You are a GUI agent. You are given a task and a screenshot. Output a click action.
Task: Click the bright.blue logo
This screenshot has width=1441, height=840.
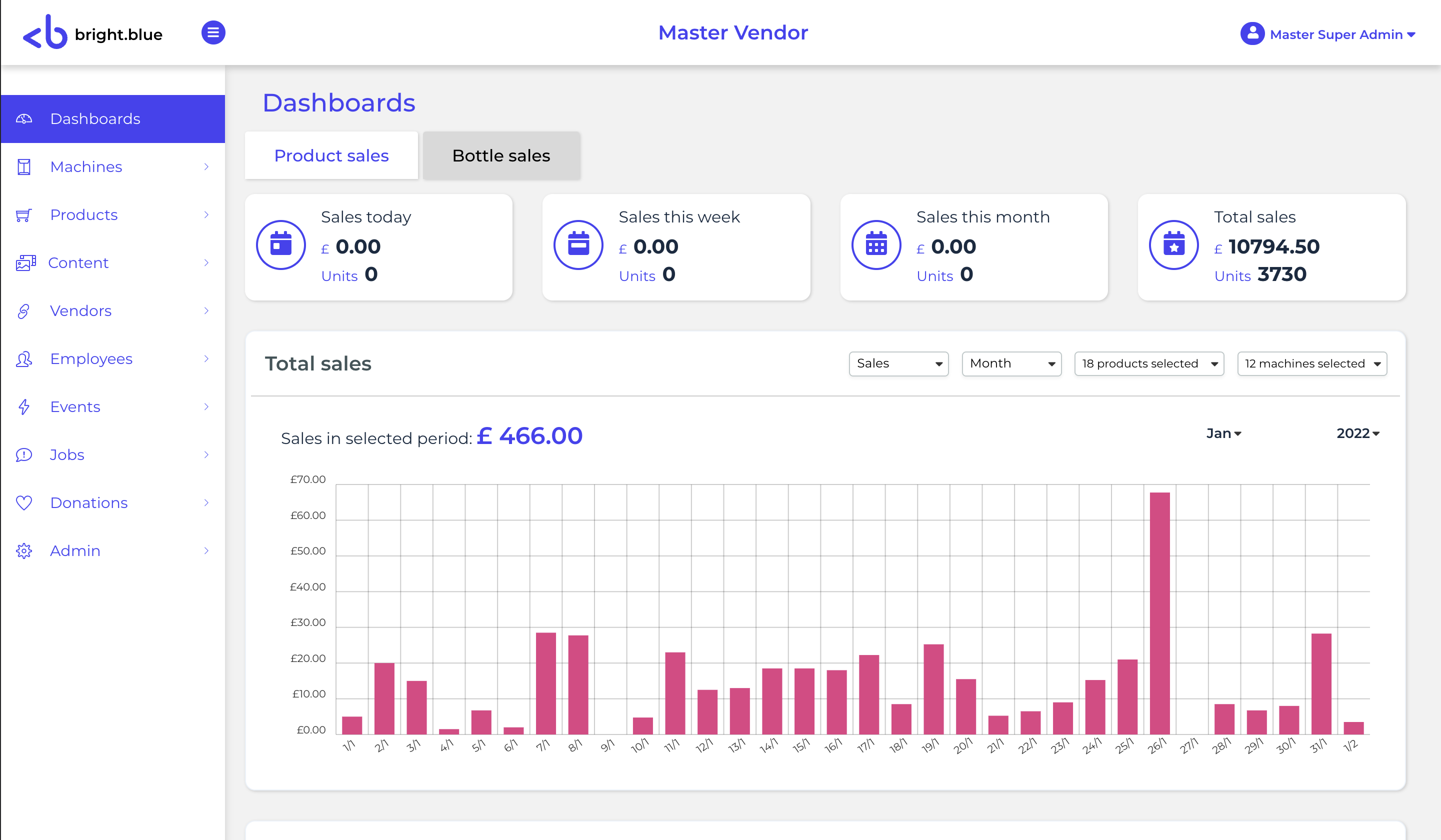92,32
